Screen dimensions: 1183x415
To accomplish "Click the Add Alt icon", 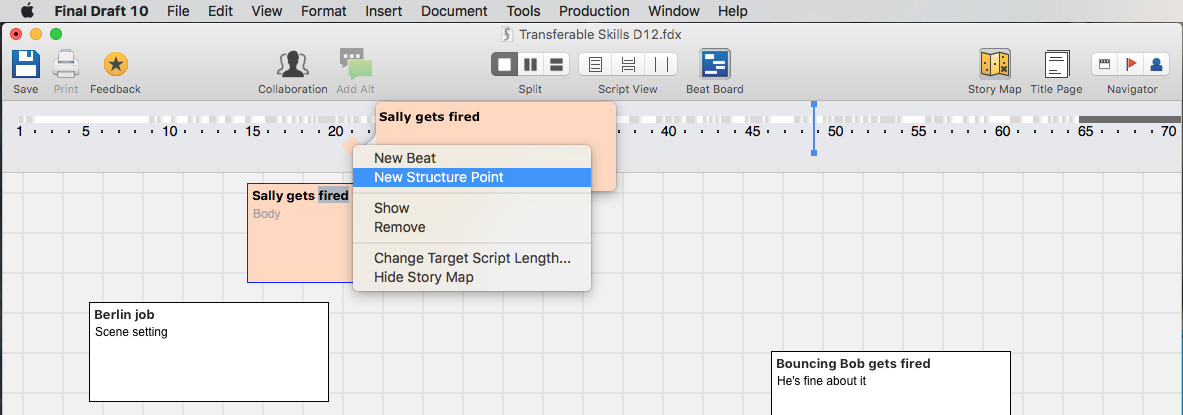I will pos(355,65).
